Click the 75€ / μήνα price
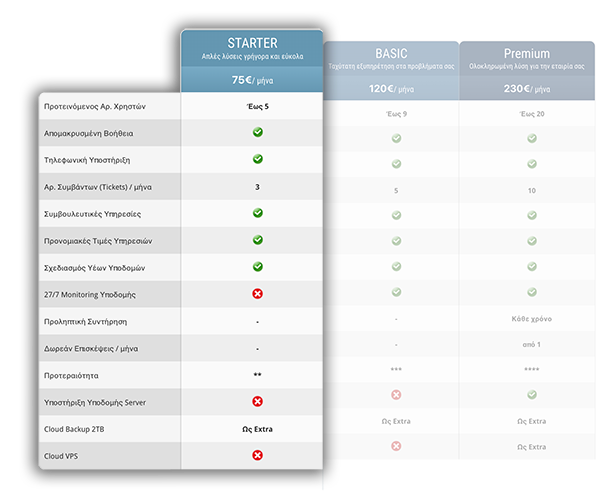 252,80
